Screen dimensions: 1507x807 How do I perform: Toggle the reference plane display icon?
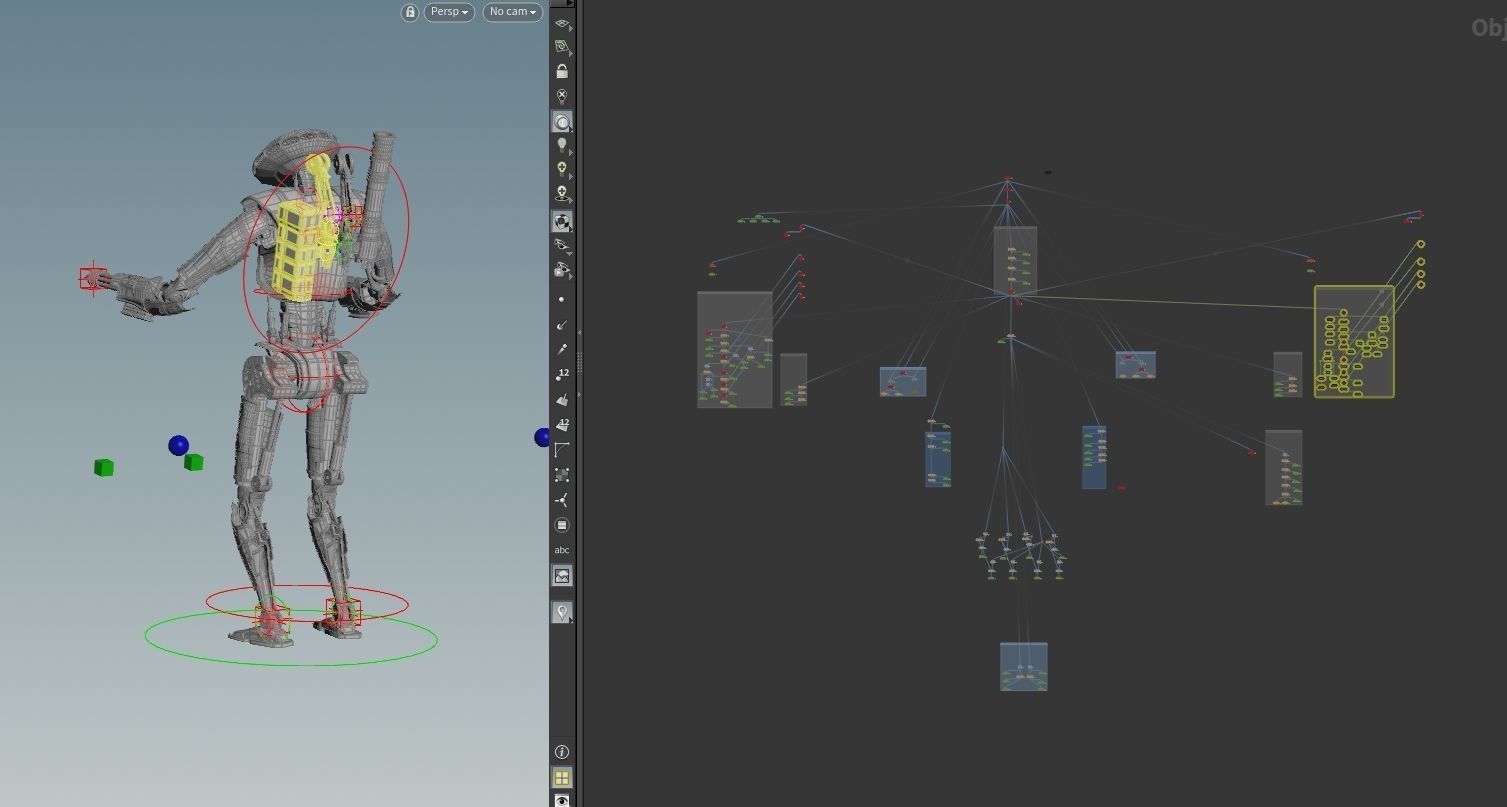click(562, 23)
